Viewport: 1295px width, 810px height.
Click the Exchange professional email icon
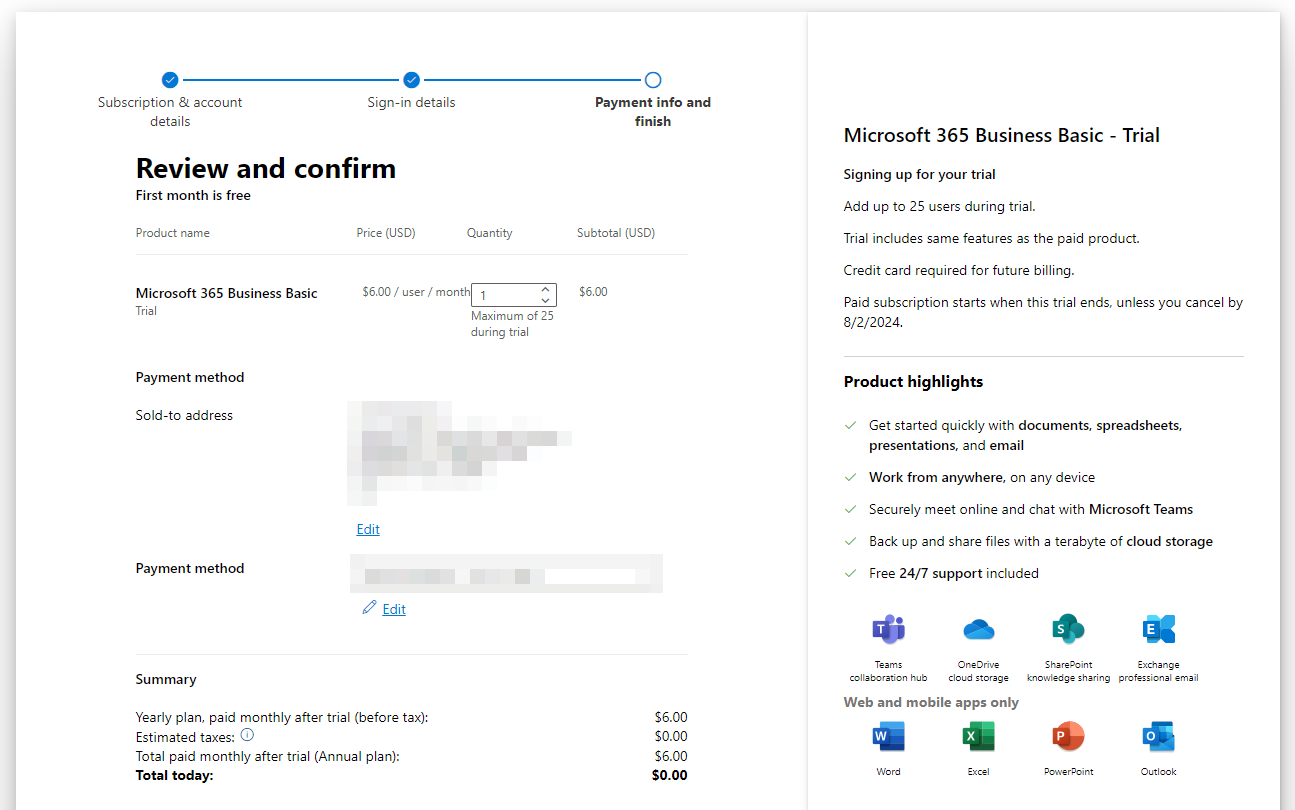tap(1158, 629)
